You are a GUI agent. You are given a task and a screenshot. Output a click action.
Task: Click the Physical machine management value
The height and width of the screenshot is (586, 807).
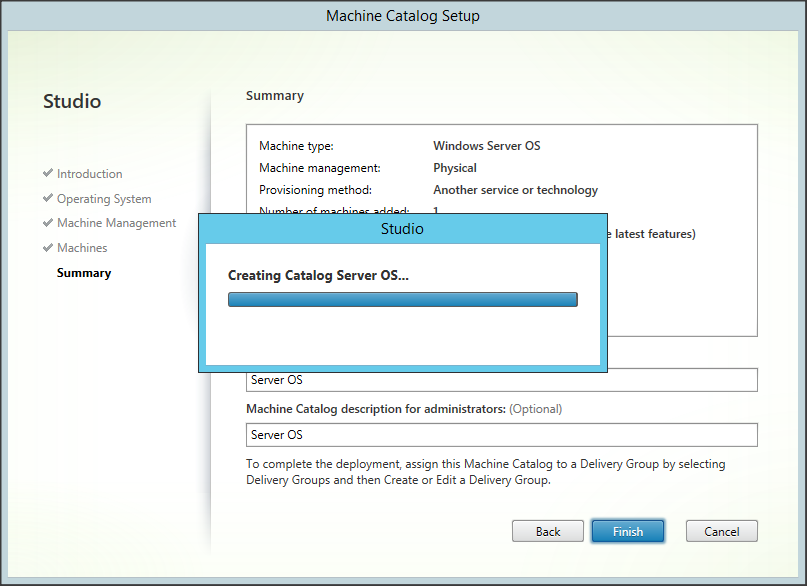455,168
